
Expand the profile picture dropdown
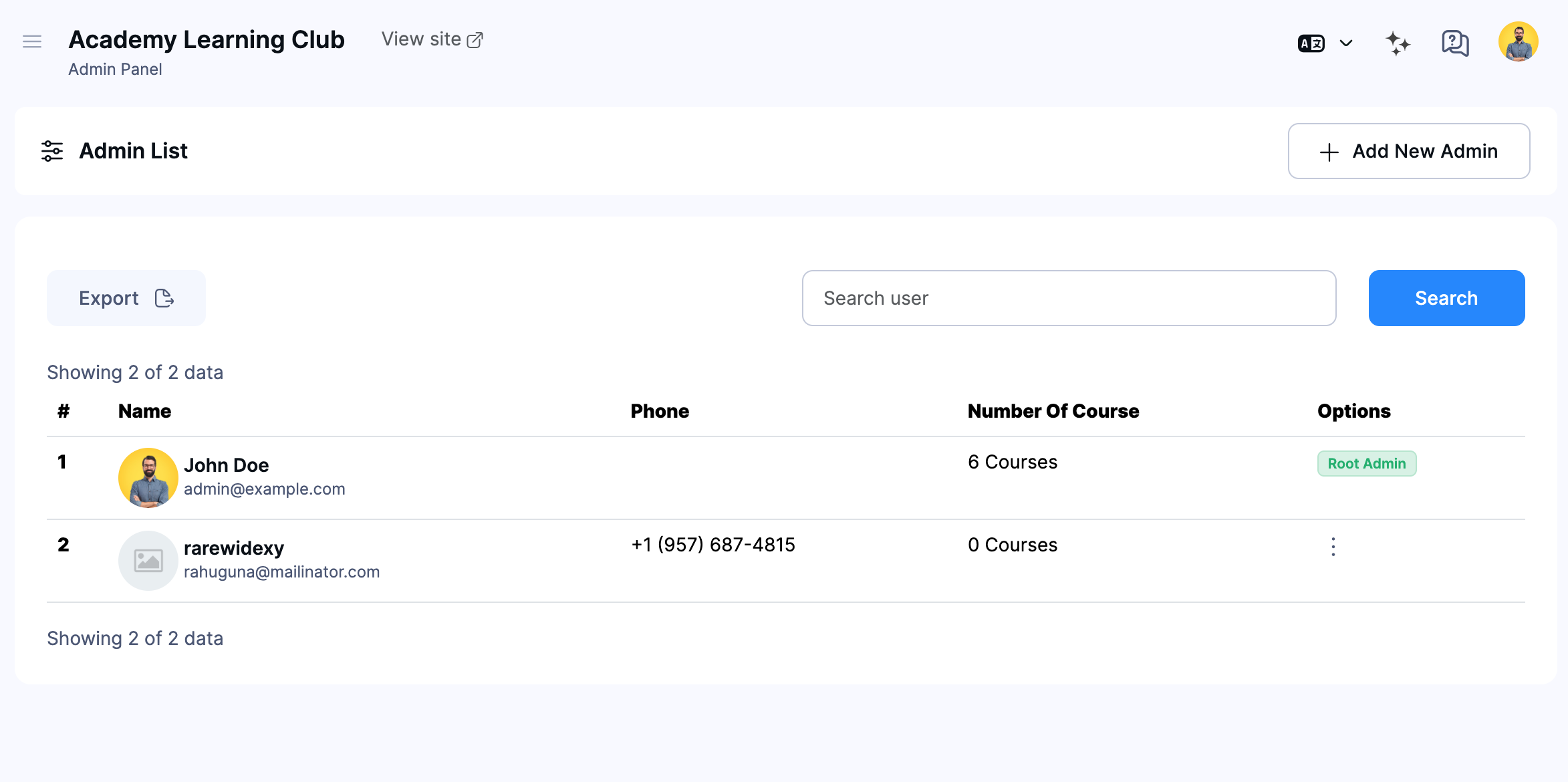[1519, 41]
